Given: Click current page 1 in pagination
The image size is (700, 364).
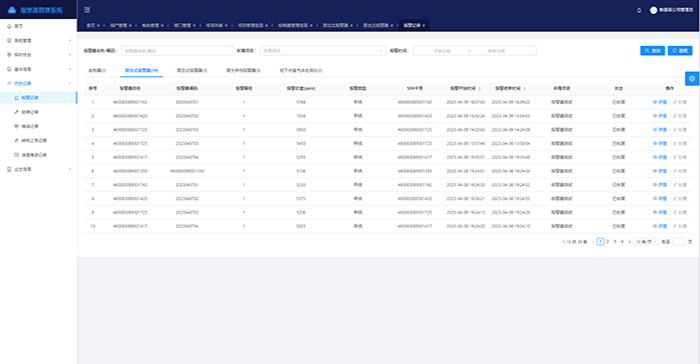Looking at the screenshot, I should [x=600, y=242].
